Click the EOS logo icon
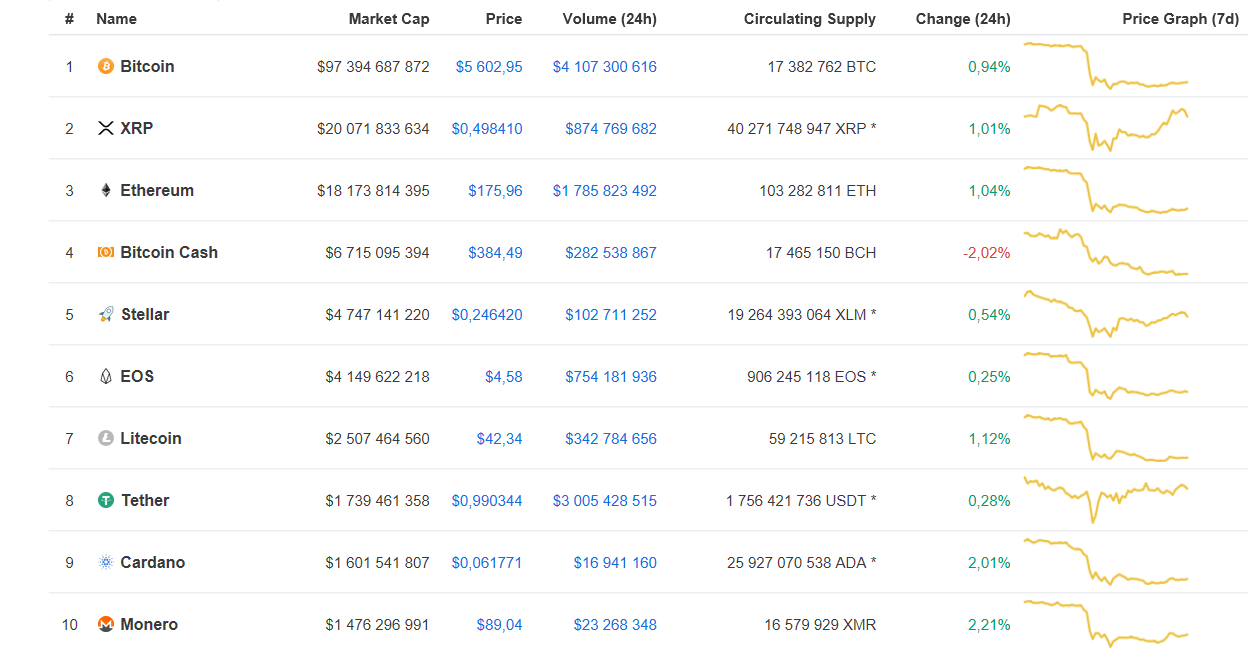The image size is (1248, 648). (x=105, y=376)
